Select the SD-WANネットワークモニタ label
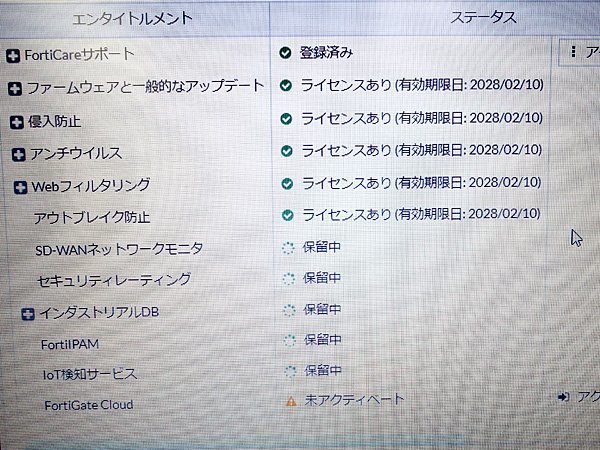 point(119,249)
